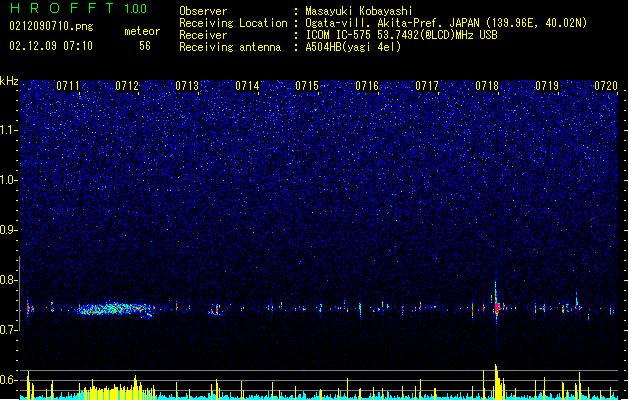
Task: Click the HROFFT 1.0.0 title text
Action: pyautogui.click(x=78, y=8)
